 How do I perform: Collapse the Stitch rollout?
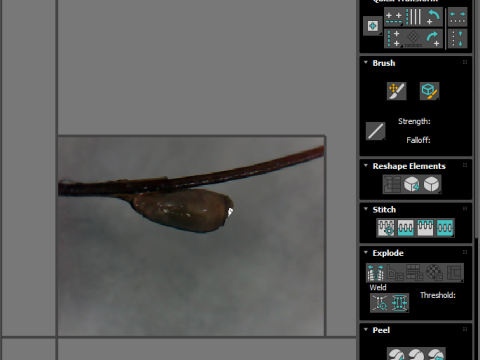pyautogui.click(x=366, y=209)
